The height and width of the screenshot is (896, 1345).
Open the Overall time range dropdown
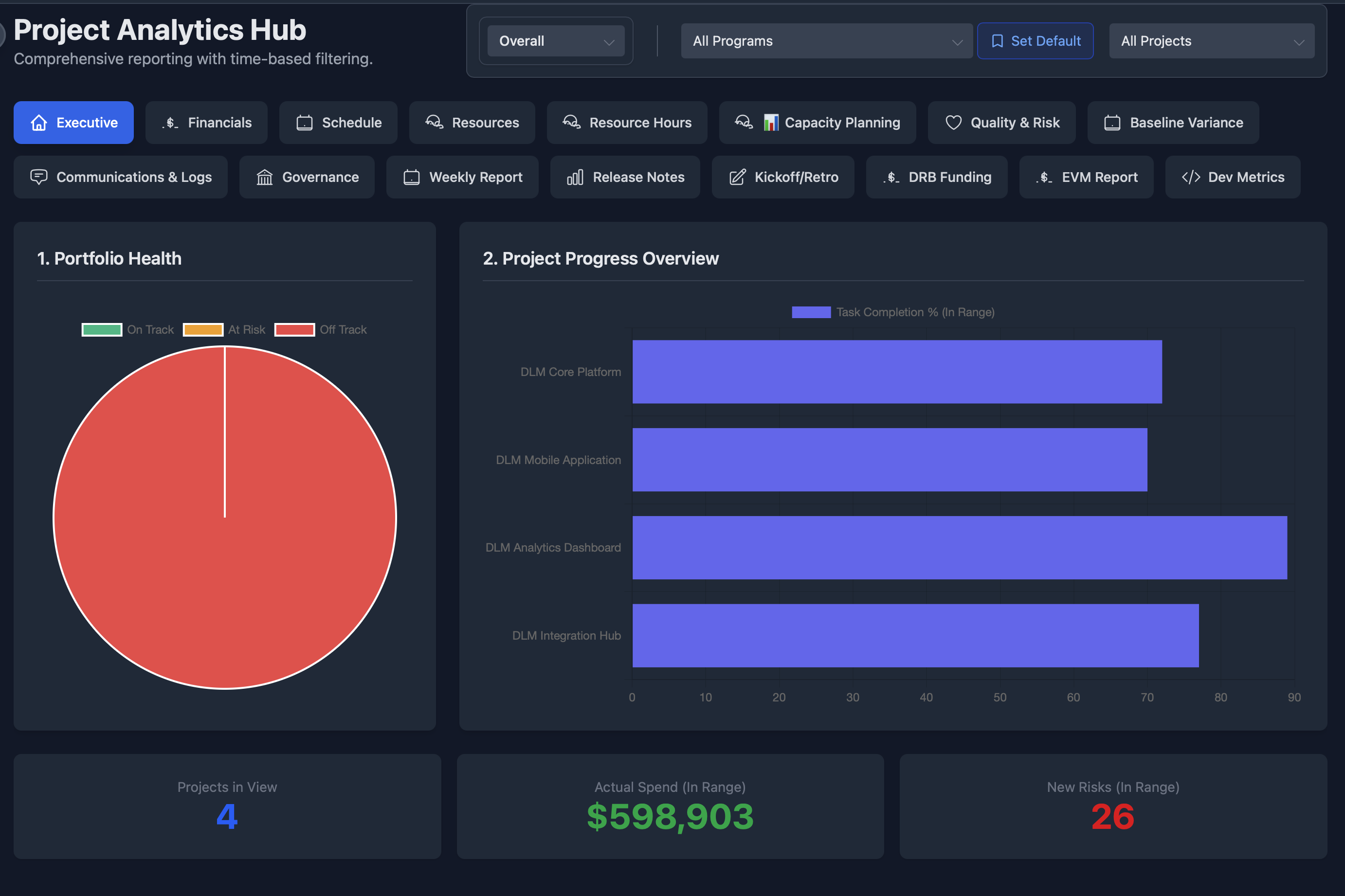click(556, 41)
